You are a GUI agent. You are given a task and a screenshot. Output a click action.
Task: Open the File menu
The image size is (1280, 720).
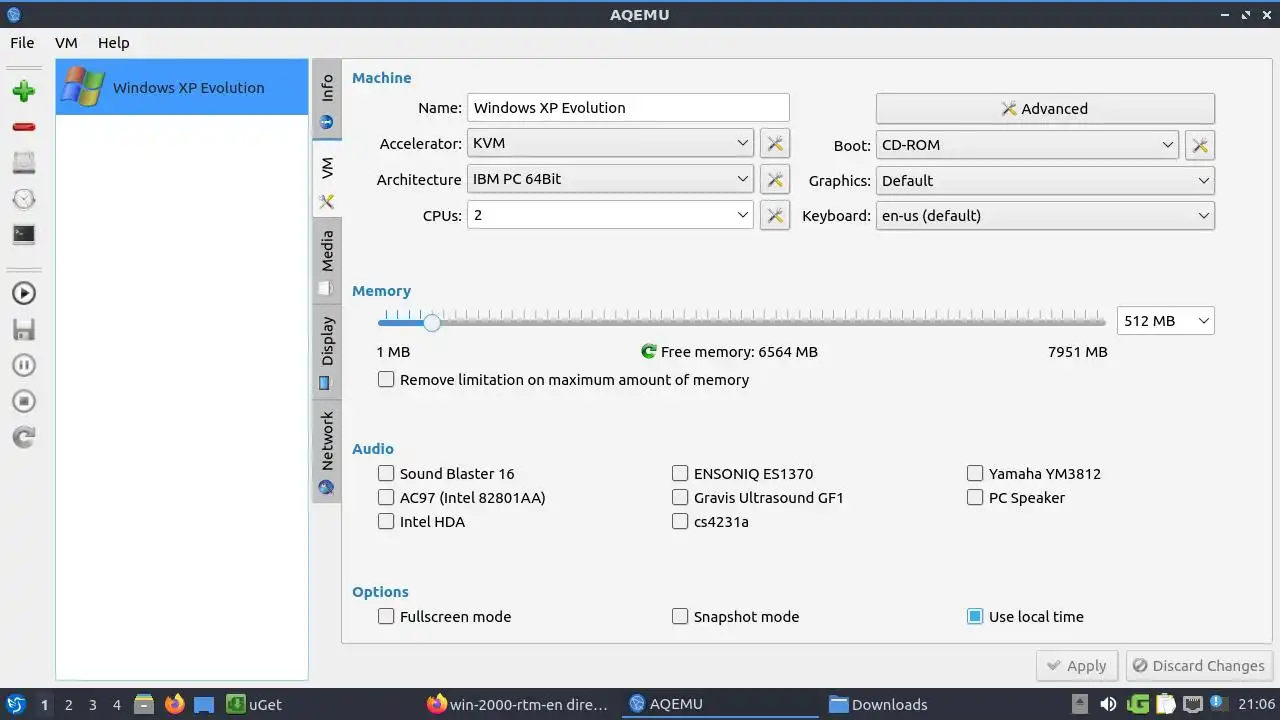tap(22, 43)
